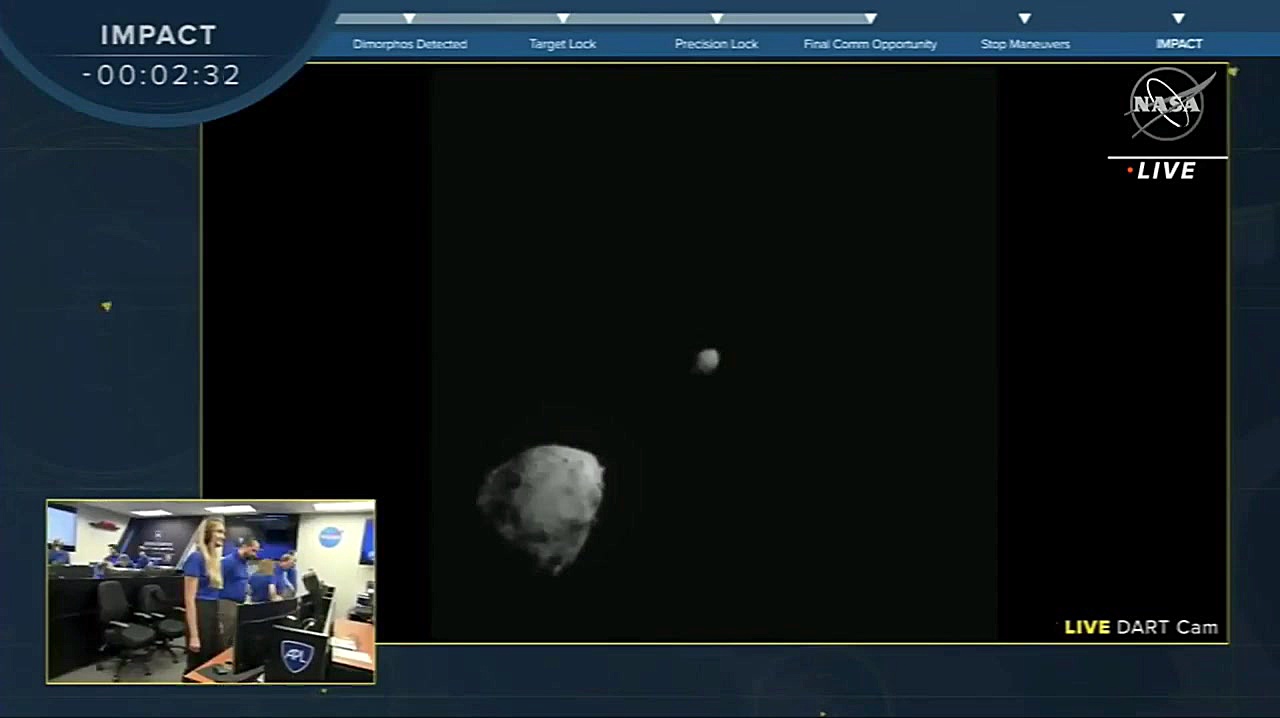Viewport: 1280px width, 718px height.
Task: Select the Final Comm Opportunity label
Action: (870, 44)
